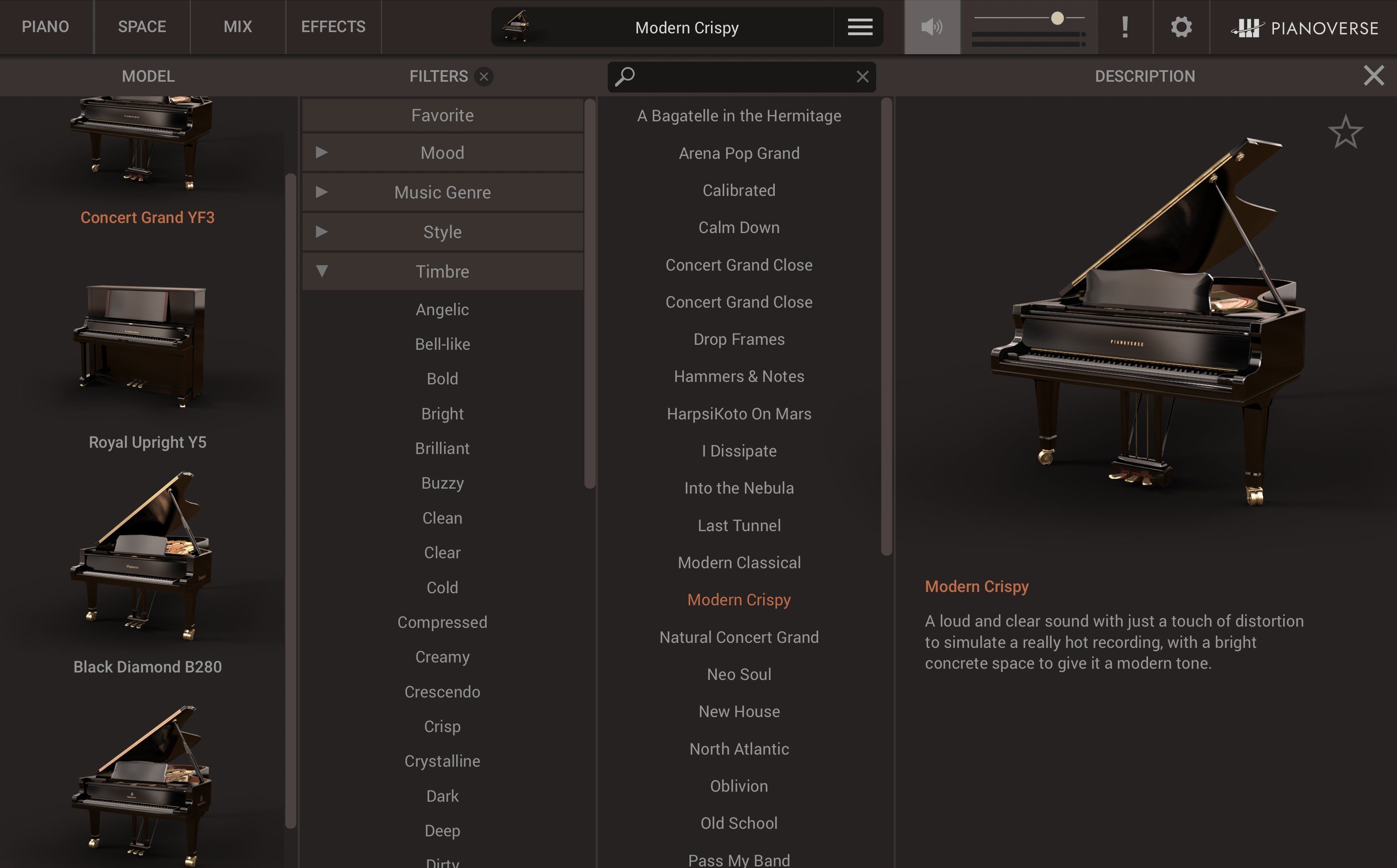Screen dimensions: 1397x868
Task: Click the hamburger menu icon
Action: click(x=860, y=27)
